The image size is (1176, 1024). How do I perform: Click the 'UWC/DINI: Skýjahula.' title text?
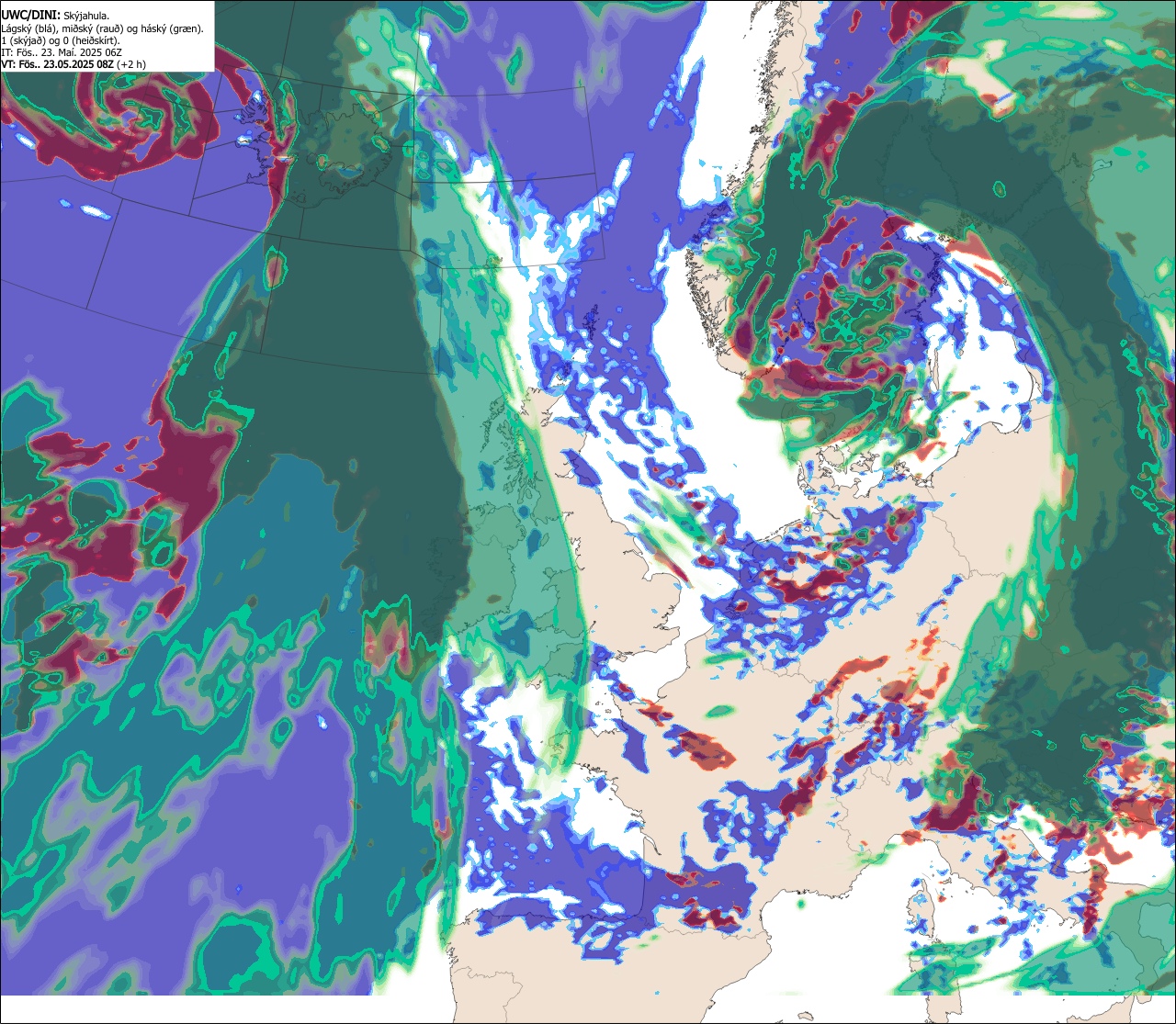click(x=55, y=14)
